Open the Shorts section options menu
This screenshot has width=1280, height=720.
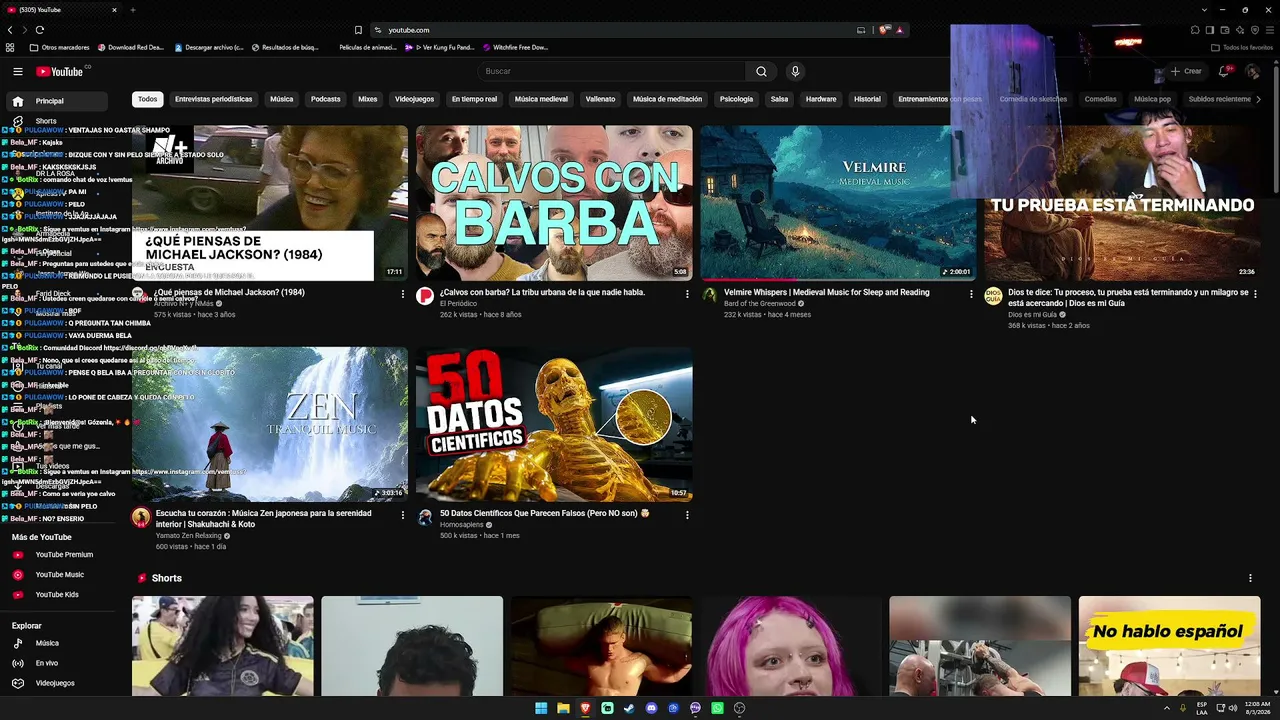(1250, 578)
